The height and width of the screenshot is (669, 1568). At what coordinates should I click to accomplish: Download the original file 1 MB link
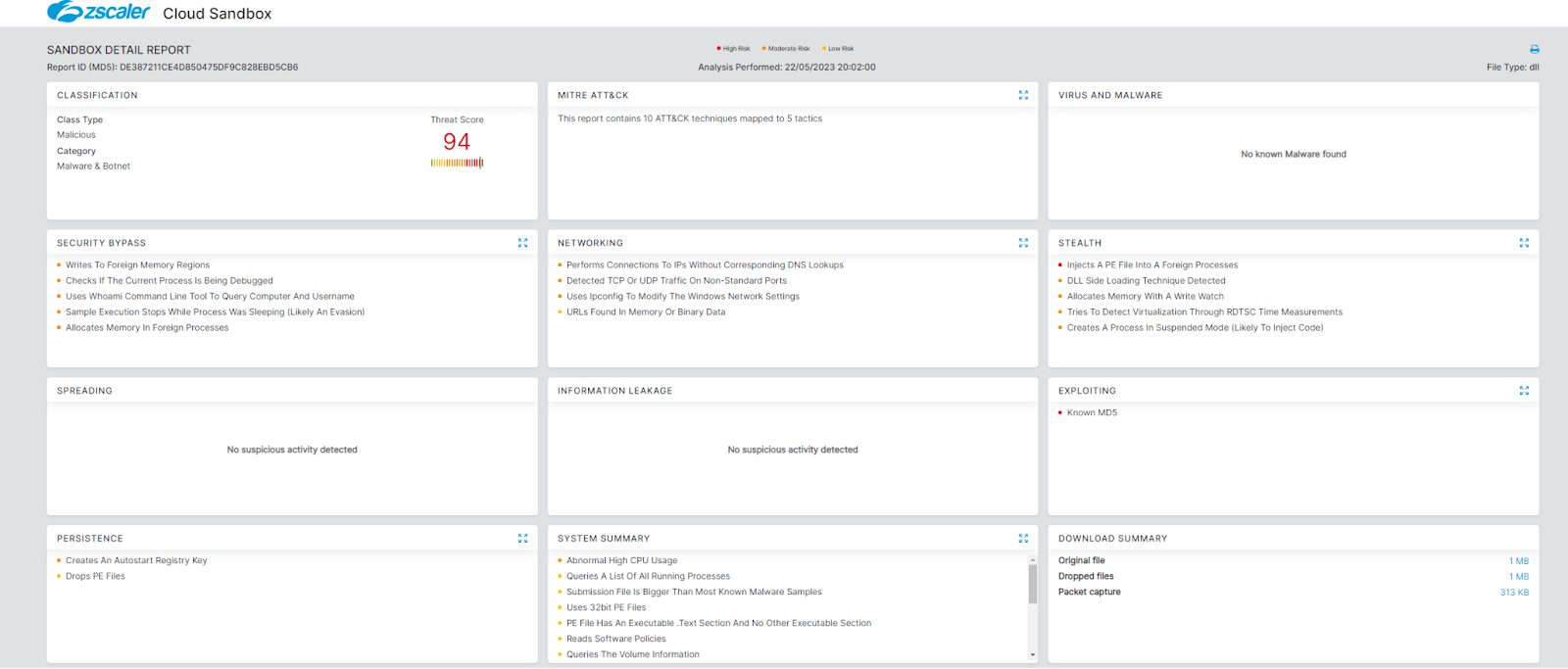point(1518,561)
